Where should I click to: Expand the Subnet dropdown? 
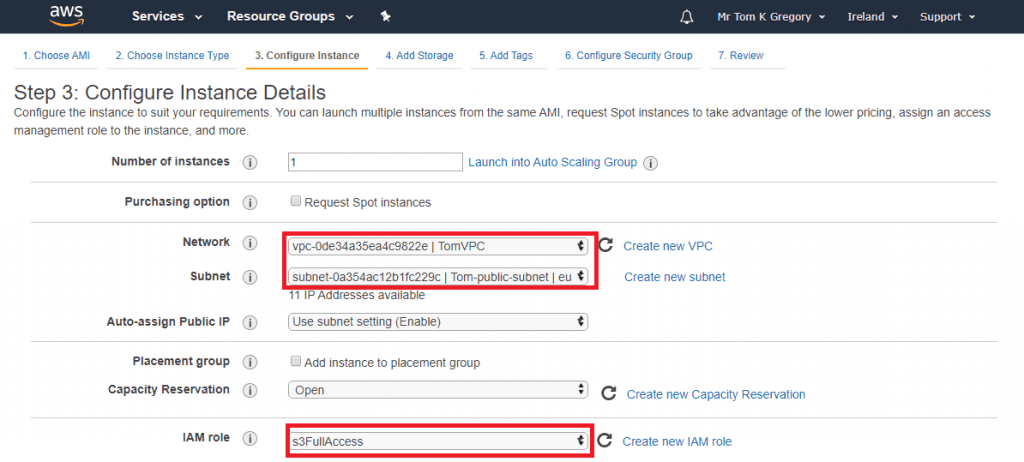click(x=437, y=276)
